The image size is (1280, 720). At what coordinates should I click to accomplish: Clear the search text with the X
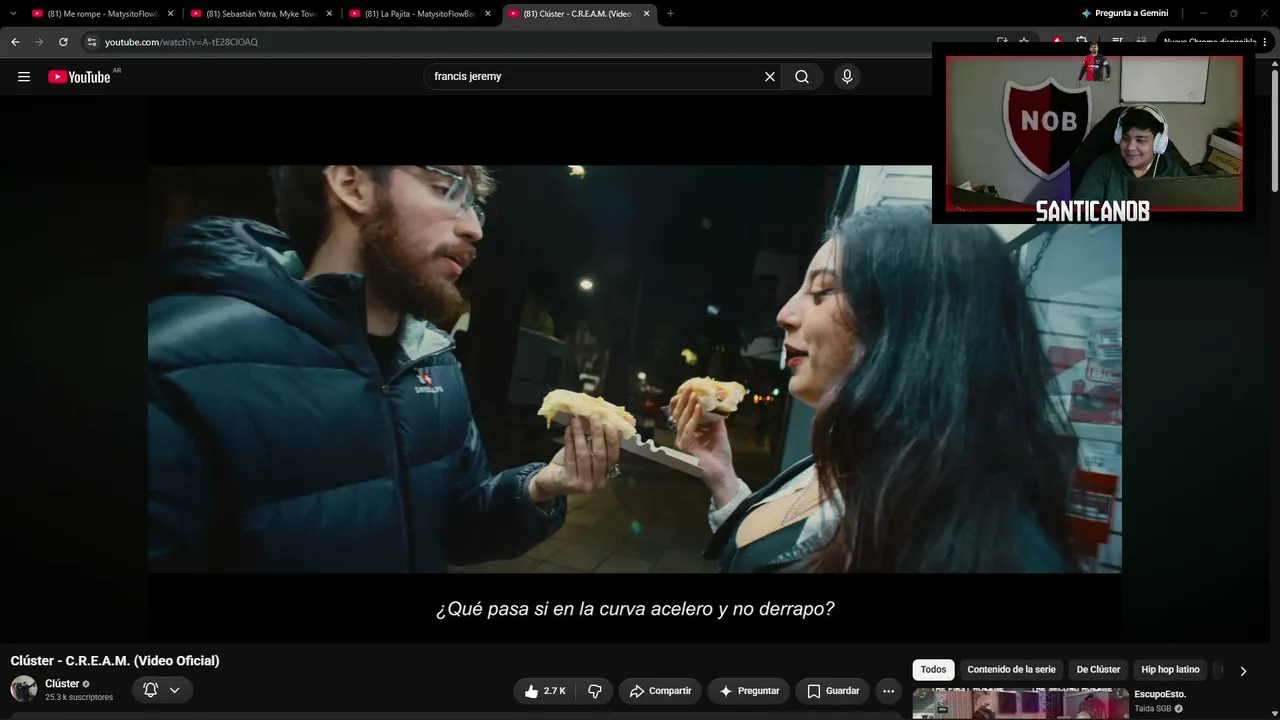[770, 77]
